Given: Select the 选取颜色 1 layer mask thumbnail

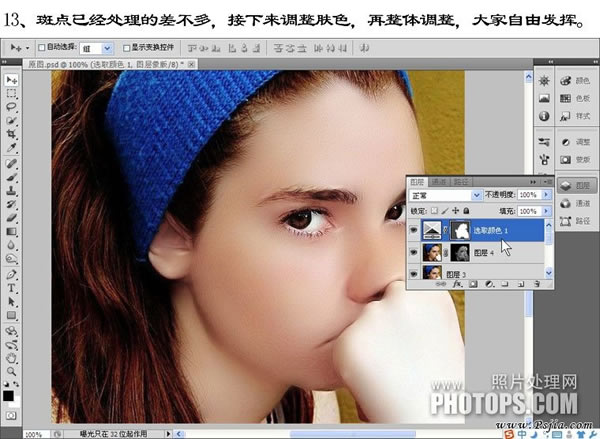Looking at the screenshot, I should coord(460,230).
